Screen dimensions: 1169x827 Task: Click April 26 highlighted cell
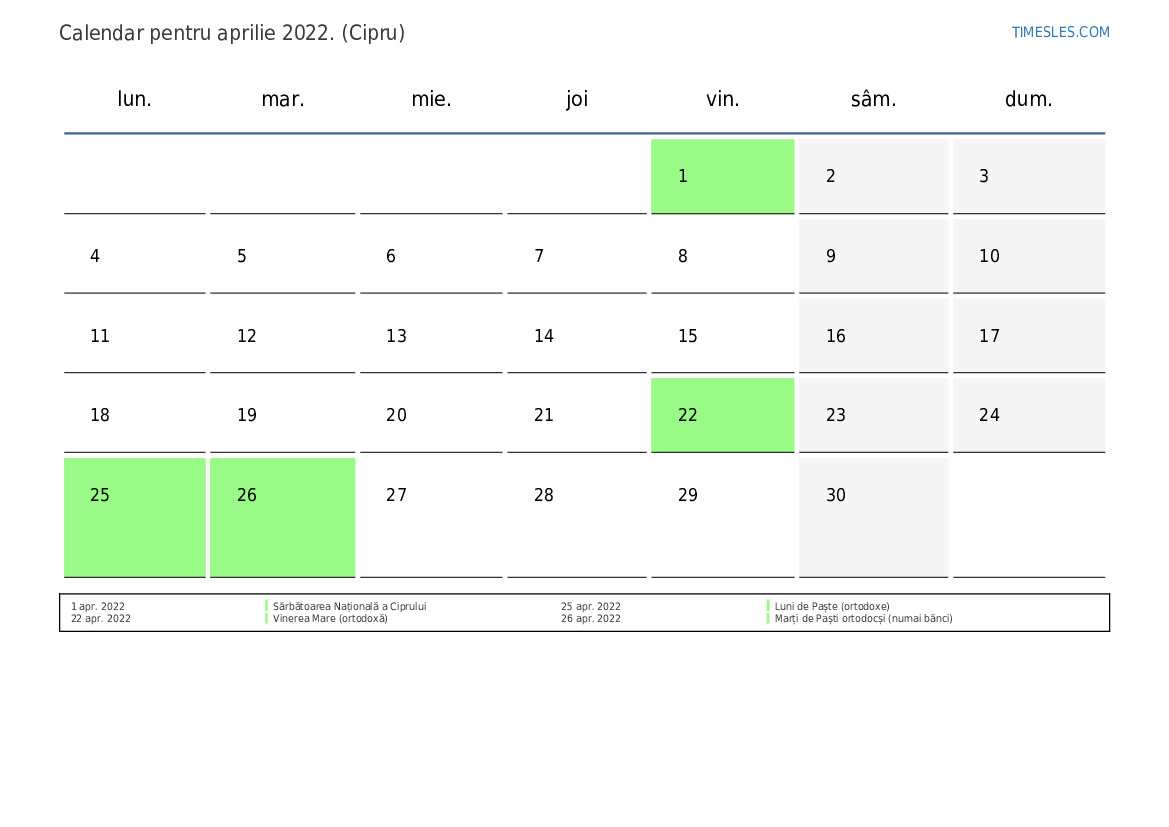pos(282,516)
